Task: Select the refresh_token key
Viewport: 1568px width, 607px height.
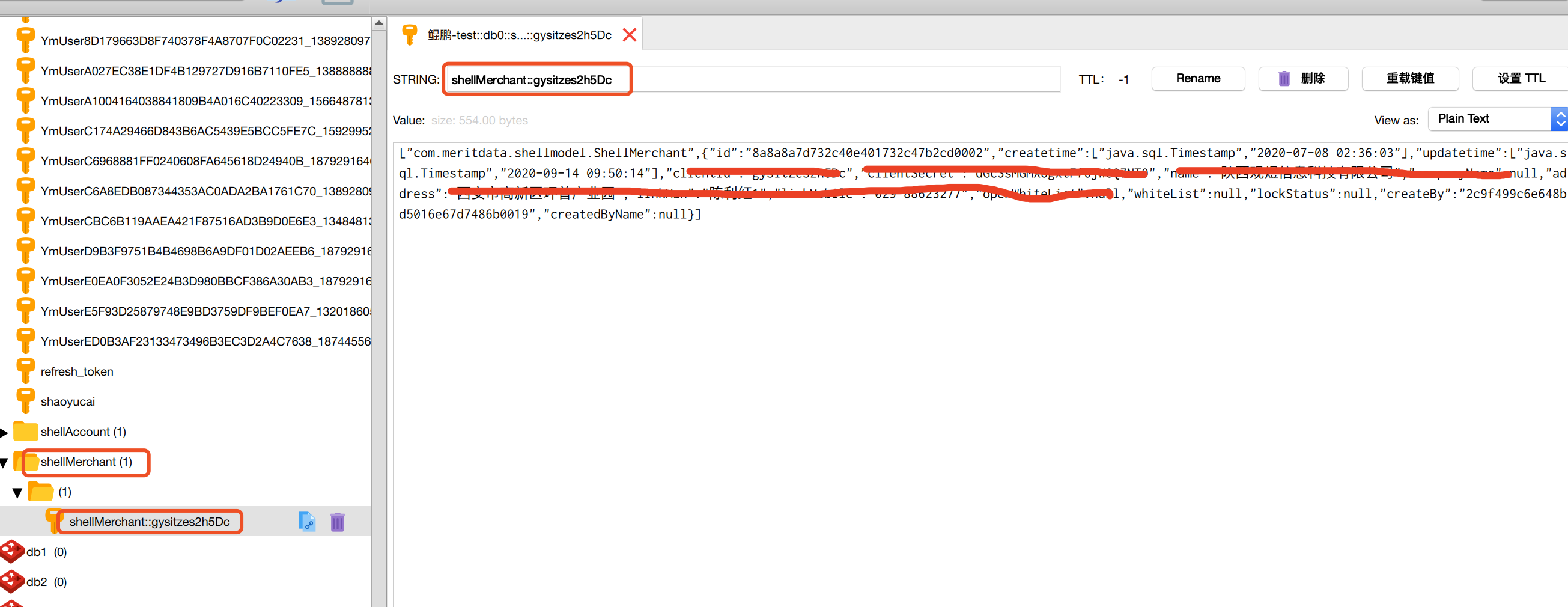Action: (77, 371)
